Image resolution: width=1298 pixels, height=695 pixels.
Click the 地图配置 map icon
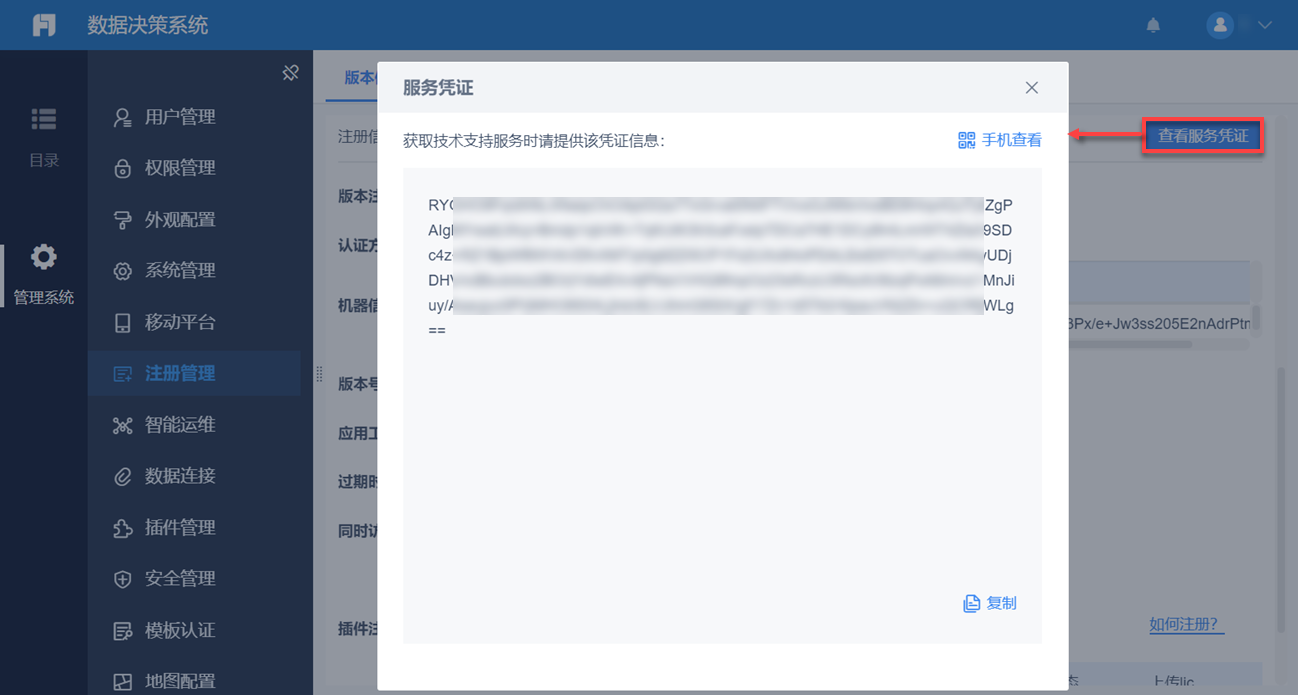pyautogui.click(x=122, y=682)
